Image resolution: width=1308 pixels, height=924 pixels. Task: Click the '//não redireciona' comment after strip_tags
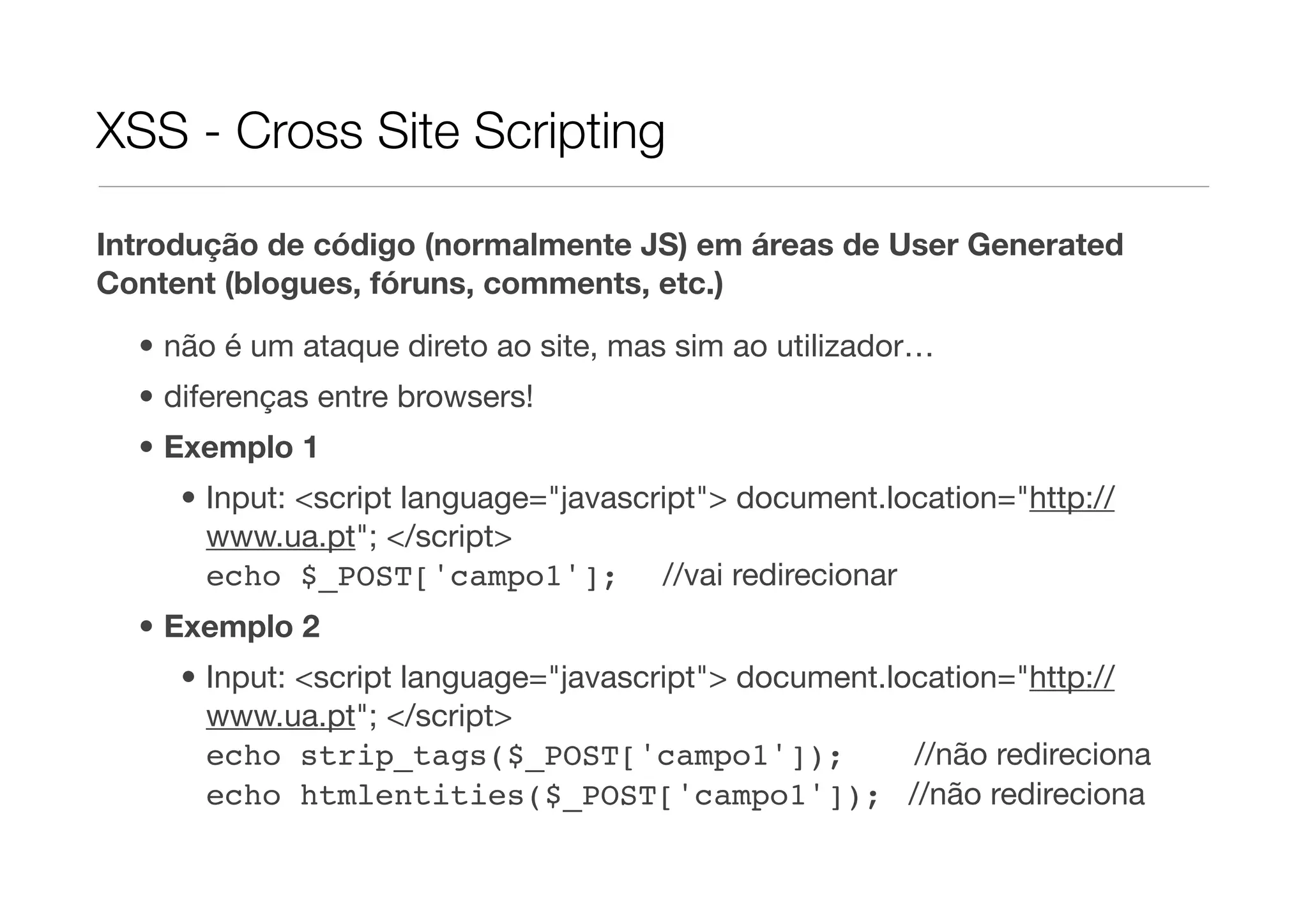click(x=1032, y=755)
